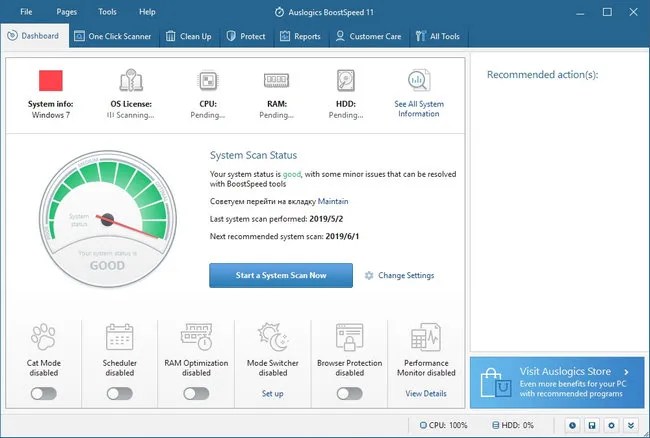Image resolution: width=650 pixels, height=438 pixels.
Task: Open the Tools menu
Action: pyautogui.click(x=107, y=12)
